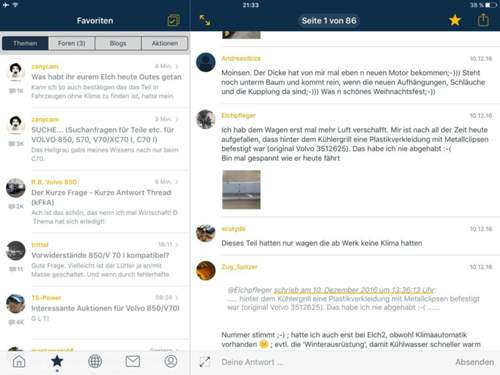Switch to the Foren (3) tab
The width and height of the screenshot is (500, 375).
pos(71,43)
